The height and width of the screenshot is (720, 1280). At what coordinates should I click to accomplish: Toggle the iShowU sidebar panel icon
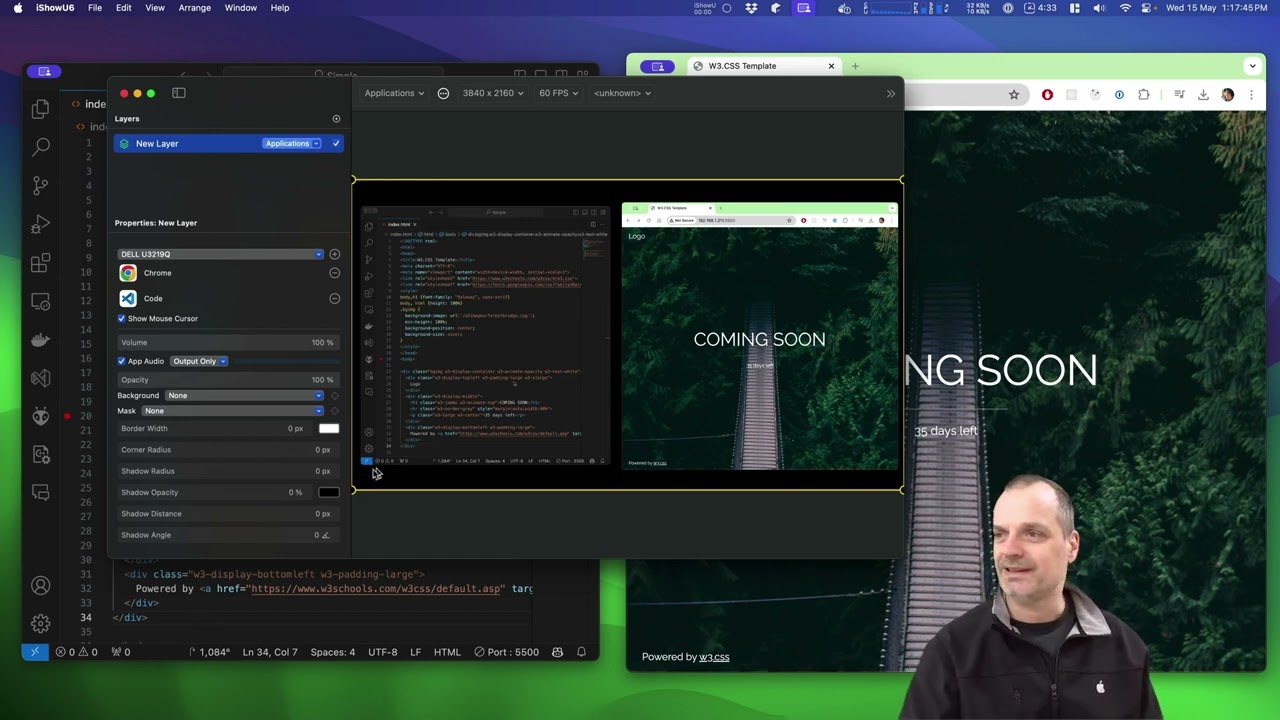[179, 93]
